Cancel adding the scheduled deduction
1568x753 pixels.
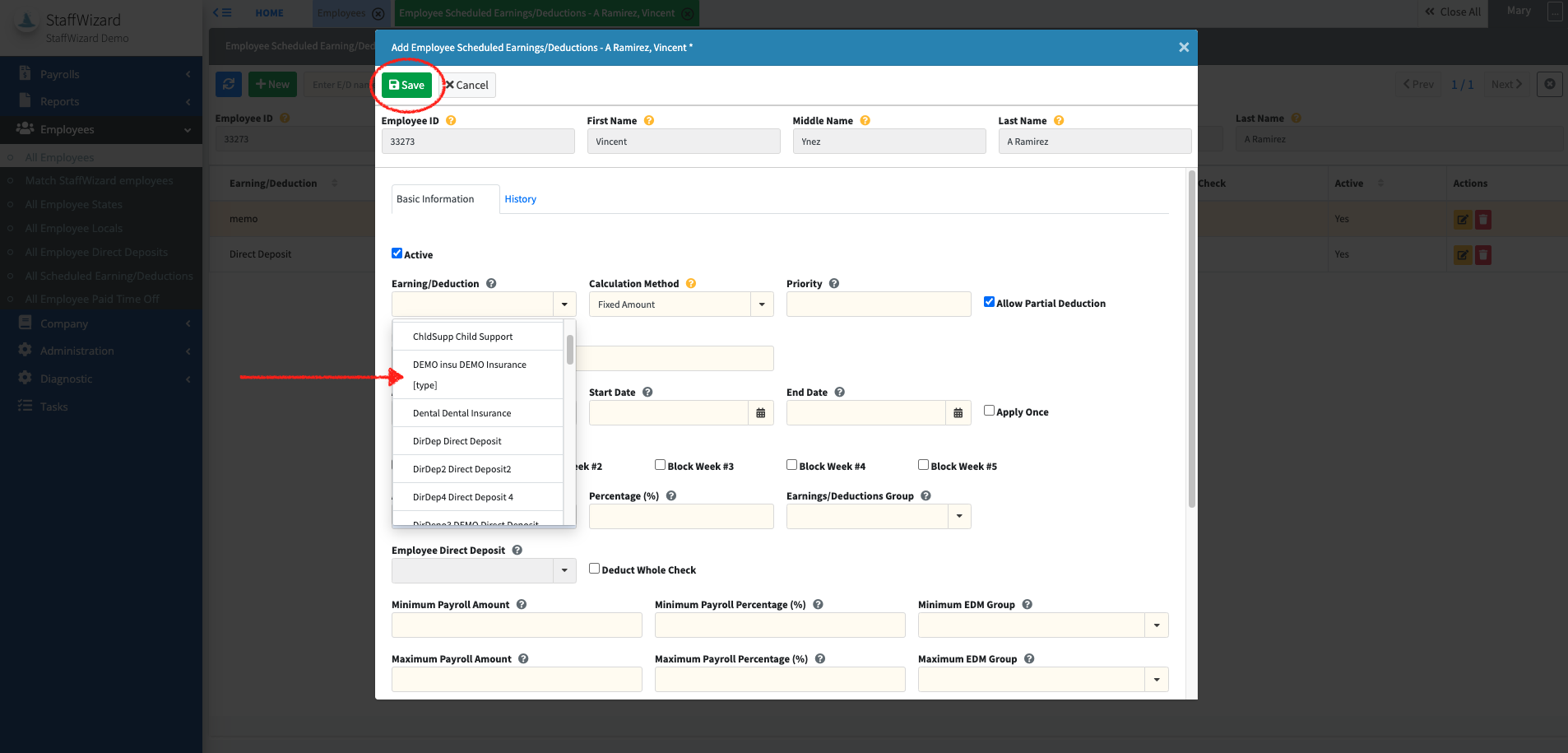467,85
